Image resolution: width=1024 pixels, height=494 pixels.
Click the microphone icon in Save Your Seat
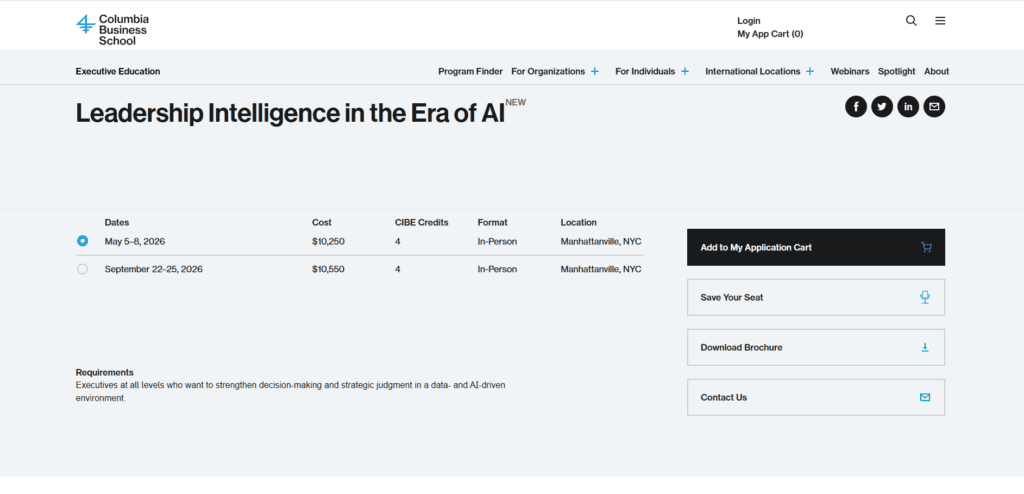tap(925, 297)
